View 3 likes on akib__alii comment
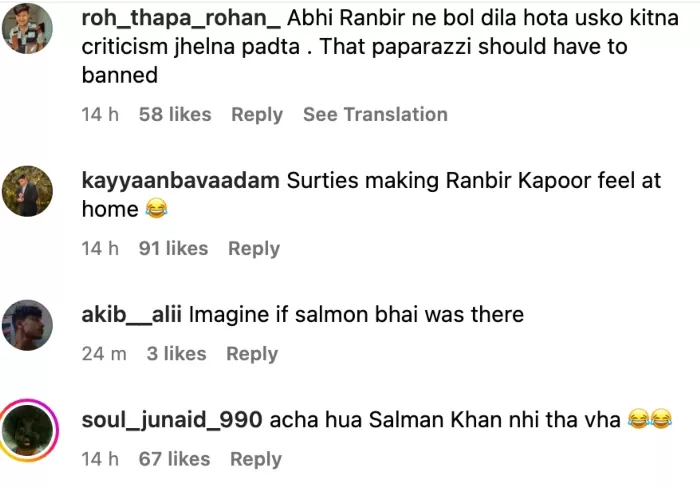Screen dimensions: 700x489 point(176,354)
